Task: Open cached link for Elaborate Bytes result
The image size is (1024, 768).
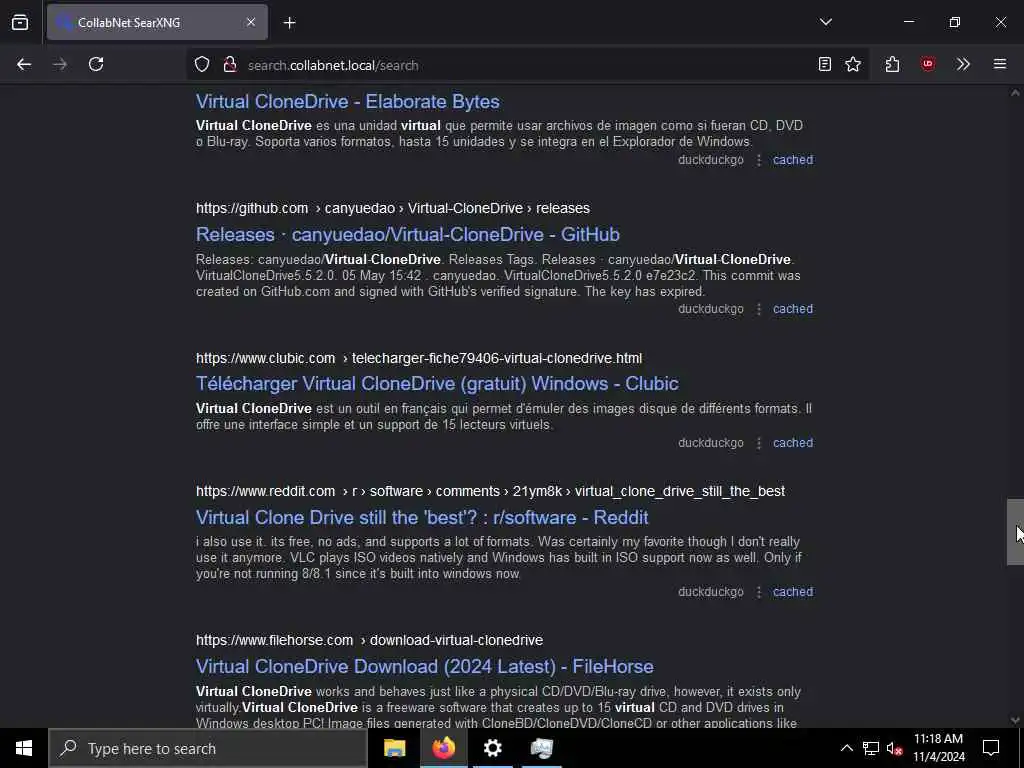Action: point(793,160)
